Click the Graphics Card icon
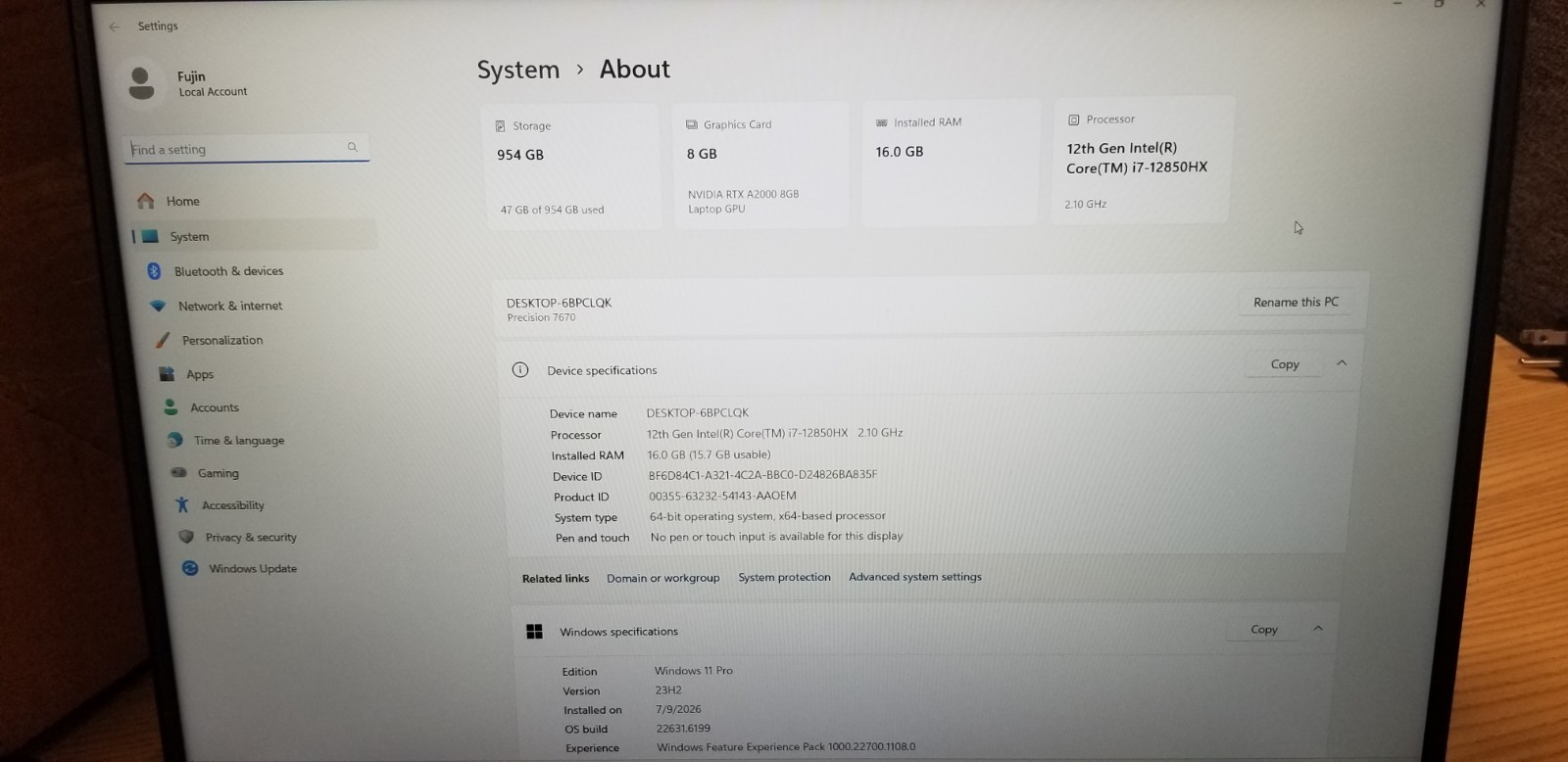1568x762 pixels. point(692,124)
